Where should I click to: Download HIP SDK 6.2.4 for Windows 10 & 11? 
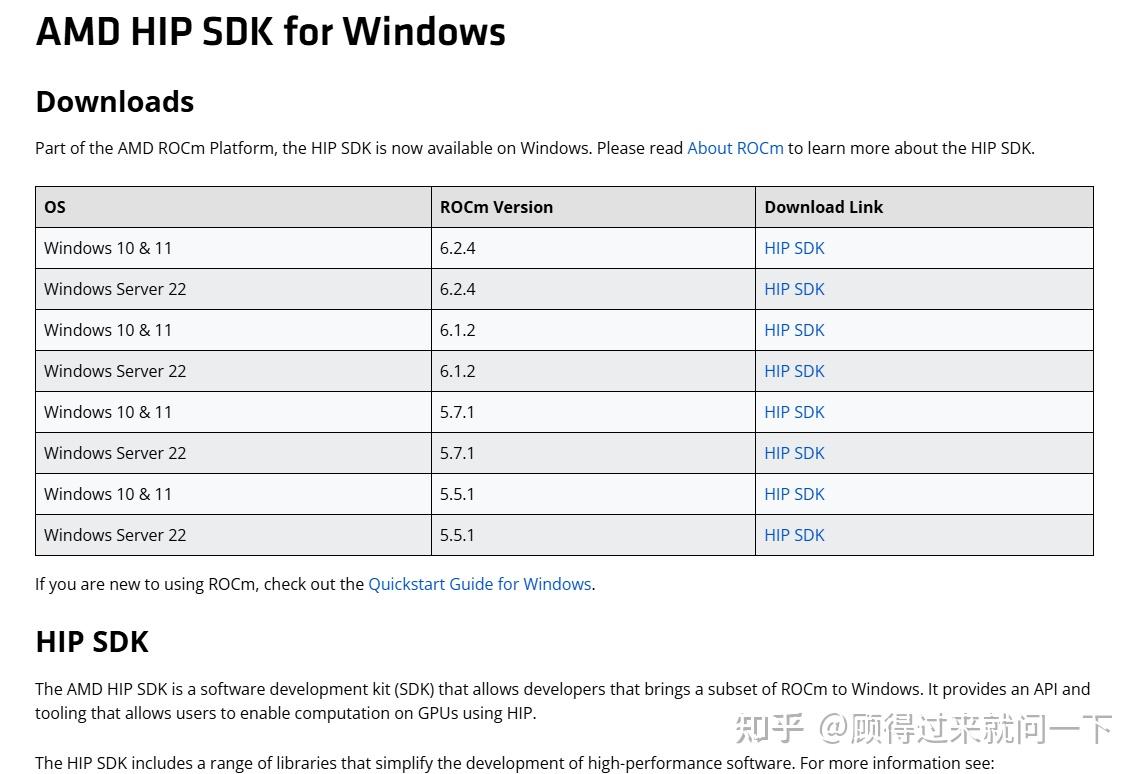[x=794, y=248]
